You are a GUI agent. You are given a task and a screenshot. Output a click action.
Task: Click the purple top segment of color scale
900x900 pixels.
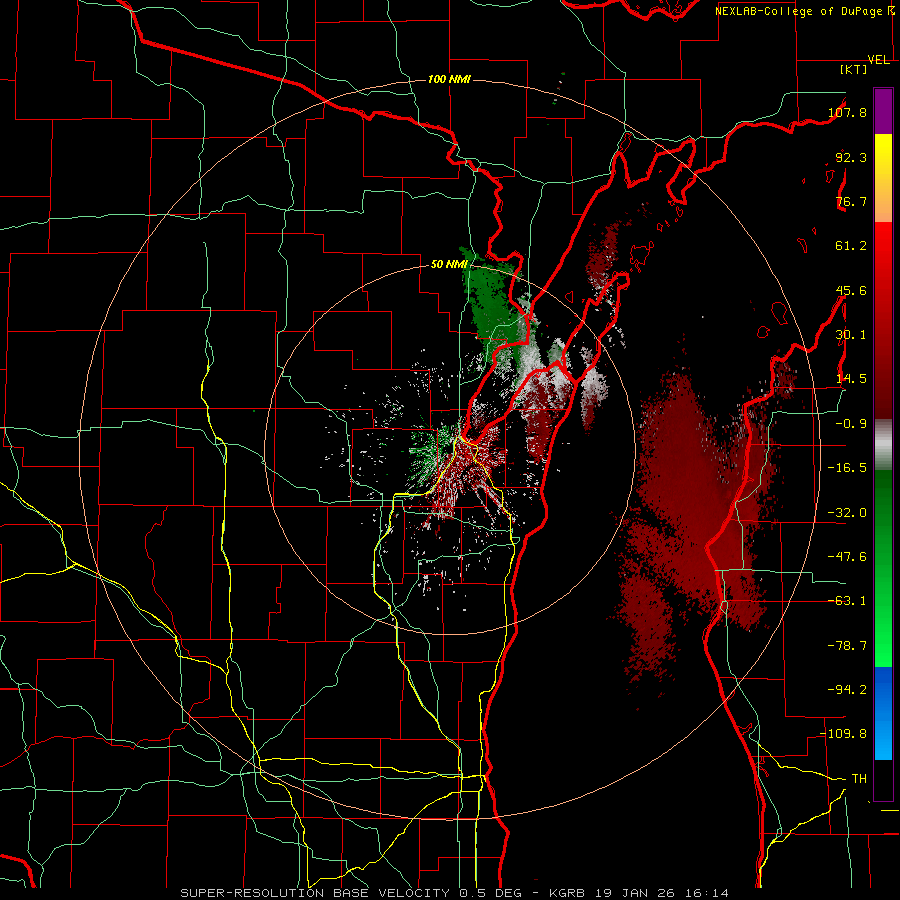click(x=883, y=111)
